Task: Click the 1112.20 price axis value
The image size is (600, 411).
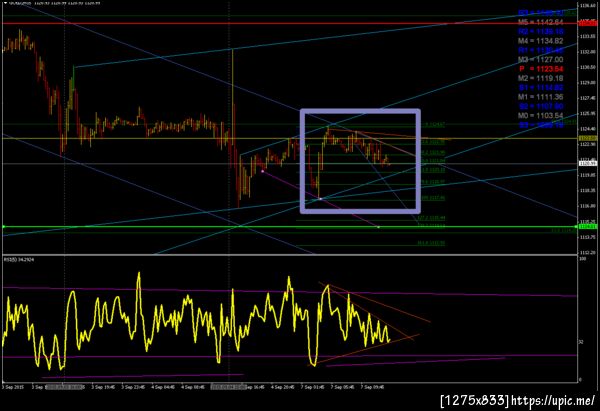Action: coord(587,253)
